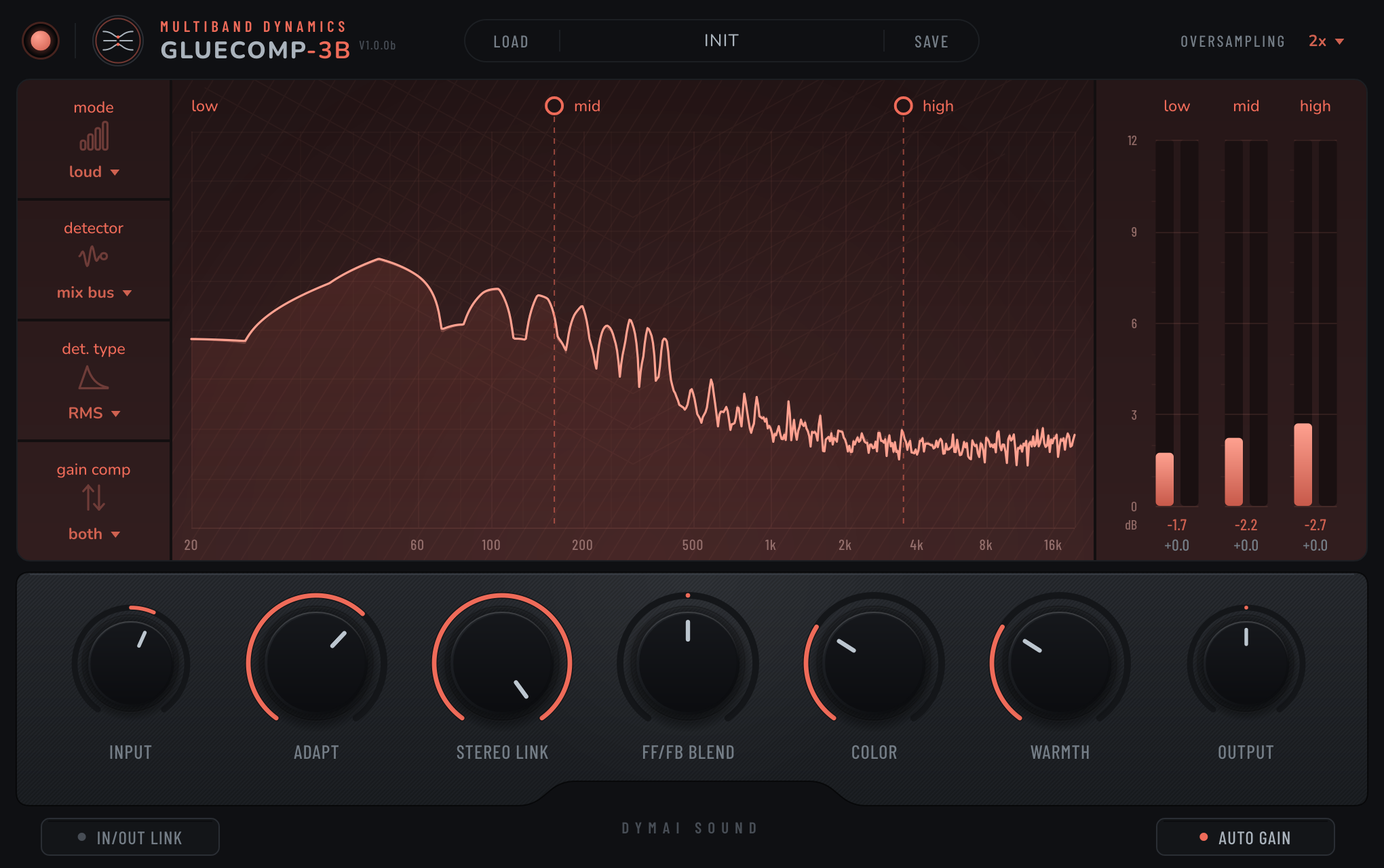The width and height of the screenshot is (1384, 868).
Task: Open the det. type 'RMS' dropdown
Action: tap(94, 414)
